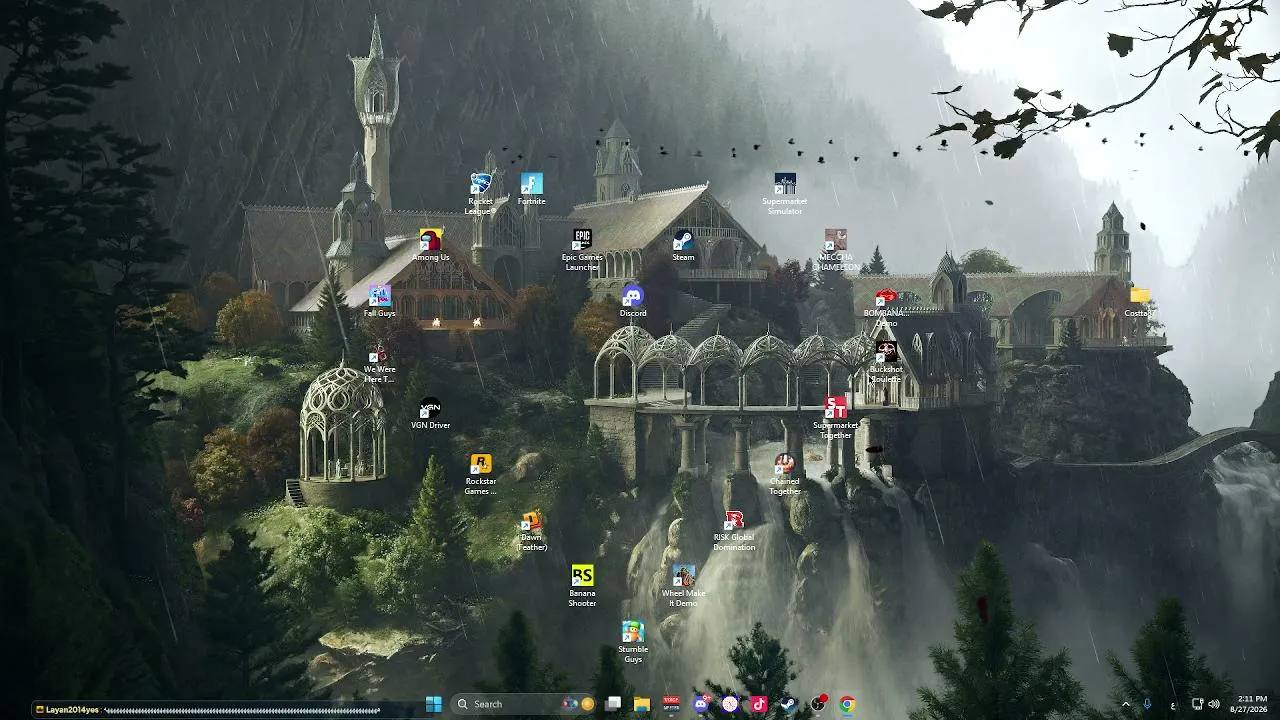Select the Buckshot Roulette desktop icon
This screenshot has height=720, width=1280.
tap(886, 363)
